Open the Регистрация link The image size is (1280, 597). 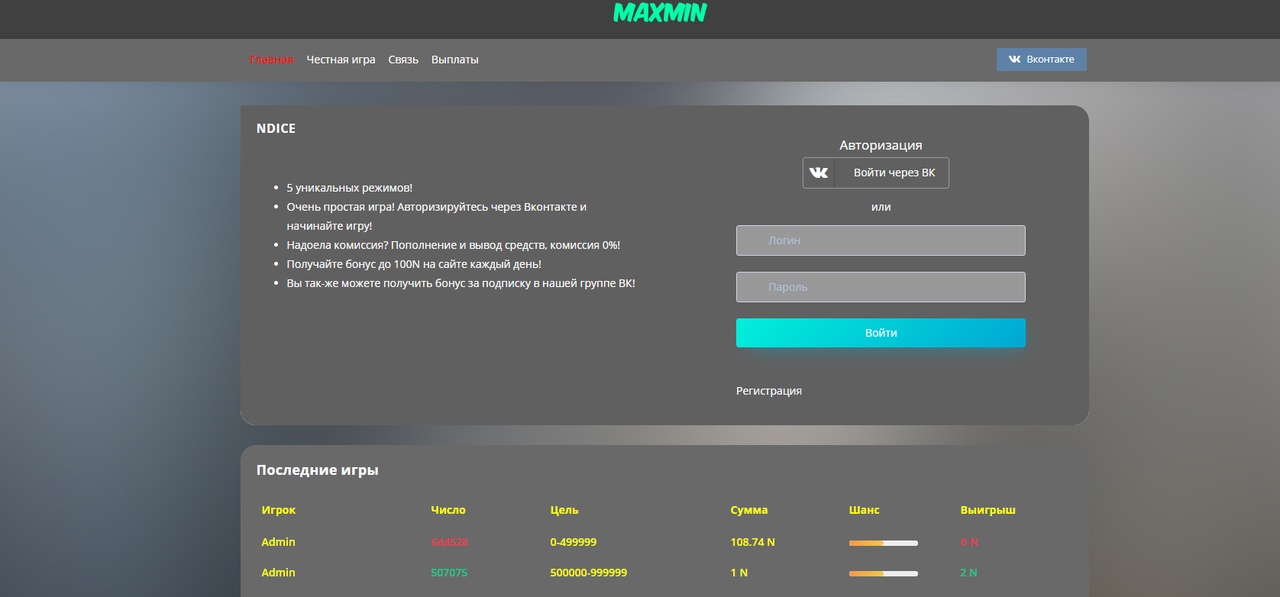click(x=769, y=391)
